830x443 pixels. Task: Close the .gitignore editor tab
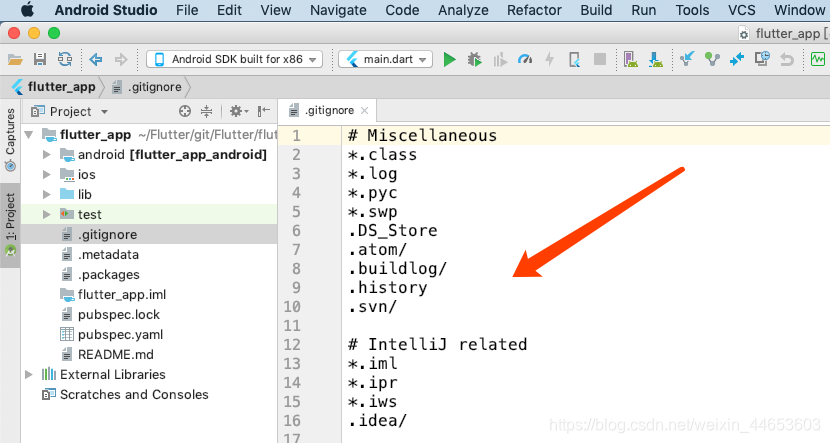pyautogui.click(x=364, y=111)
